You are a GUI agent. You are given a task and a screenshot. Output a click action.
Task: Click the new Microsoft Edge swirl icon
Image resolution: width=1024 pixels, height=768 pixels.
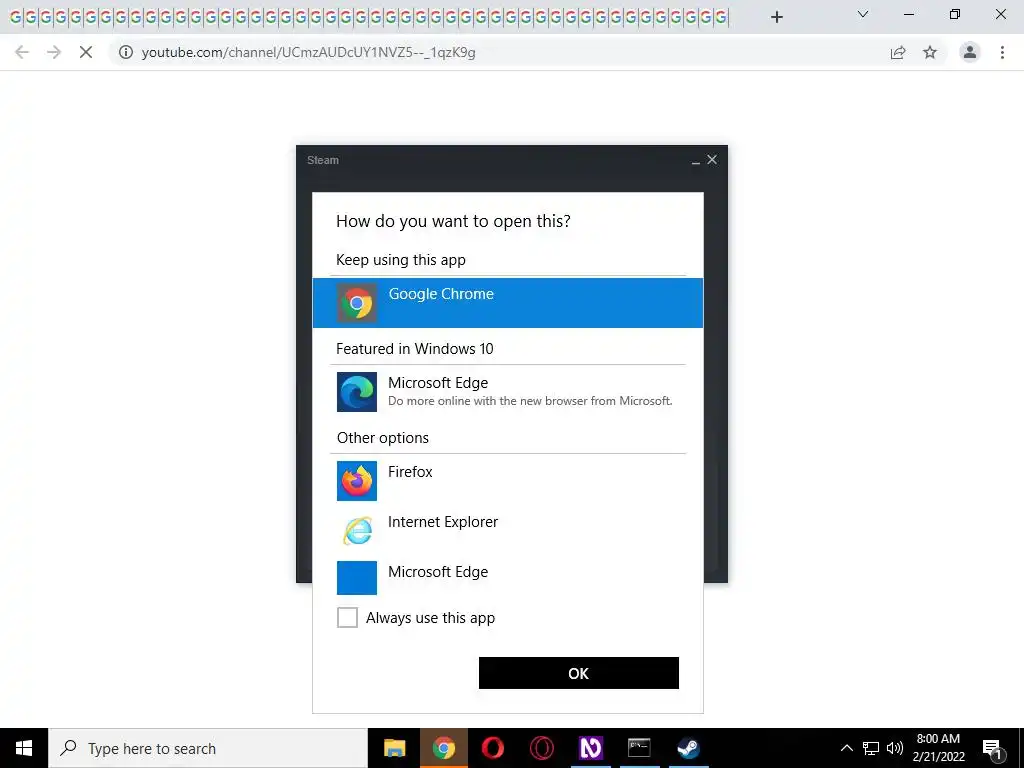click(x=357, y=392)
